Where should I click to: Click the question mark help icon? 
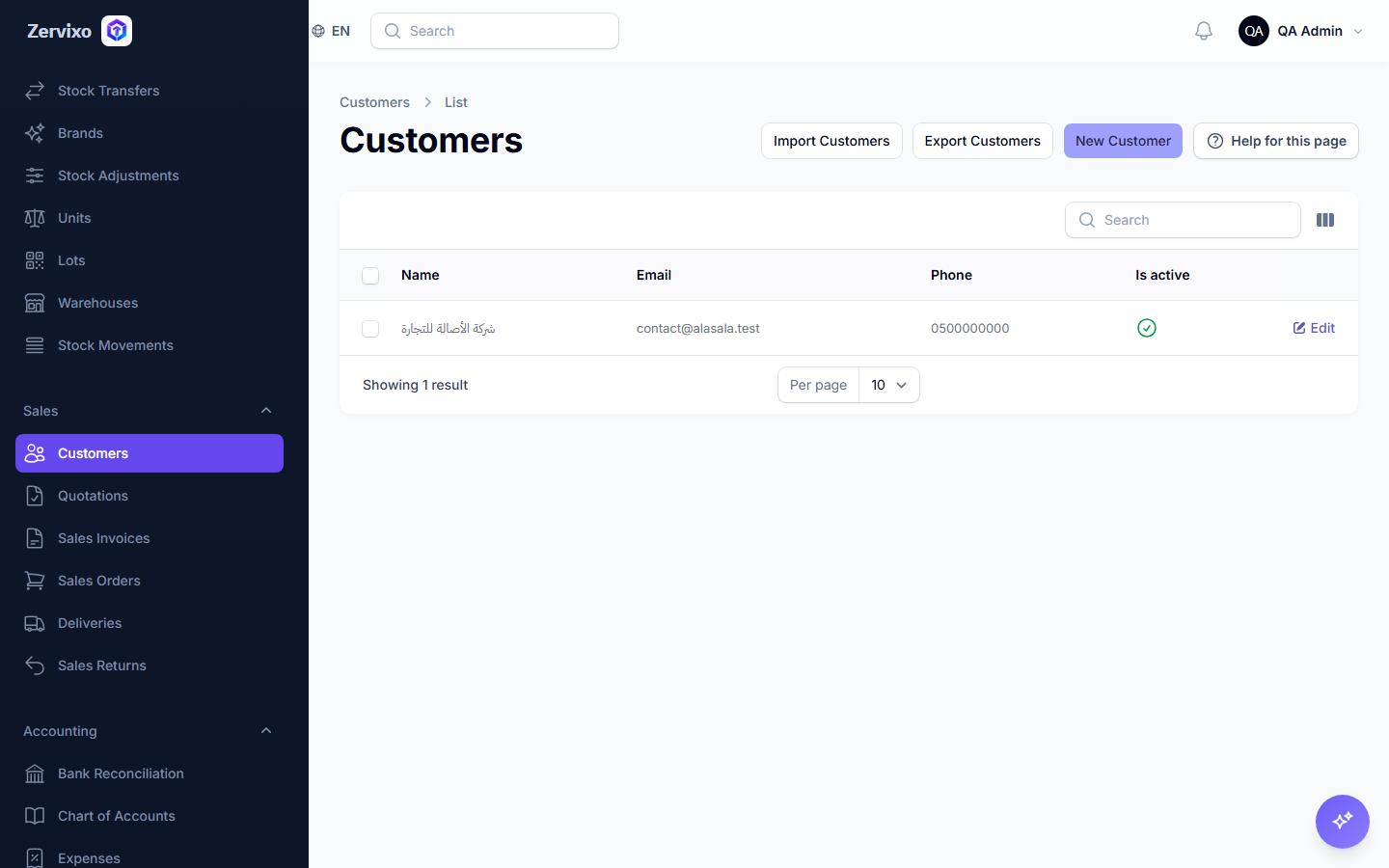(1215, 141)
